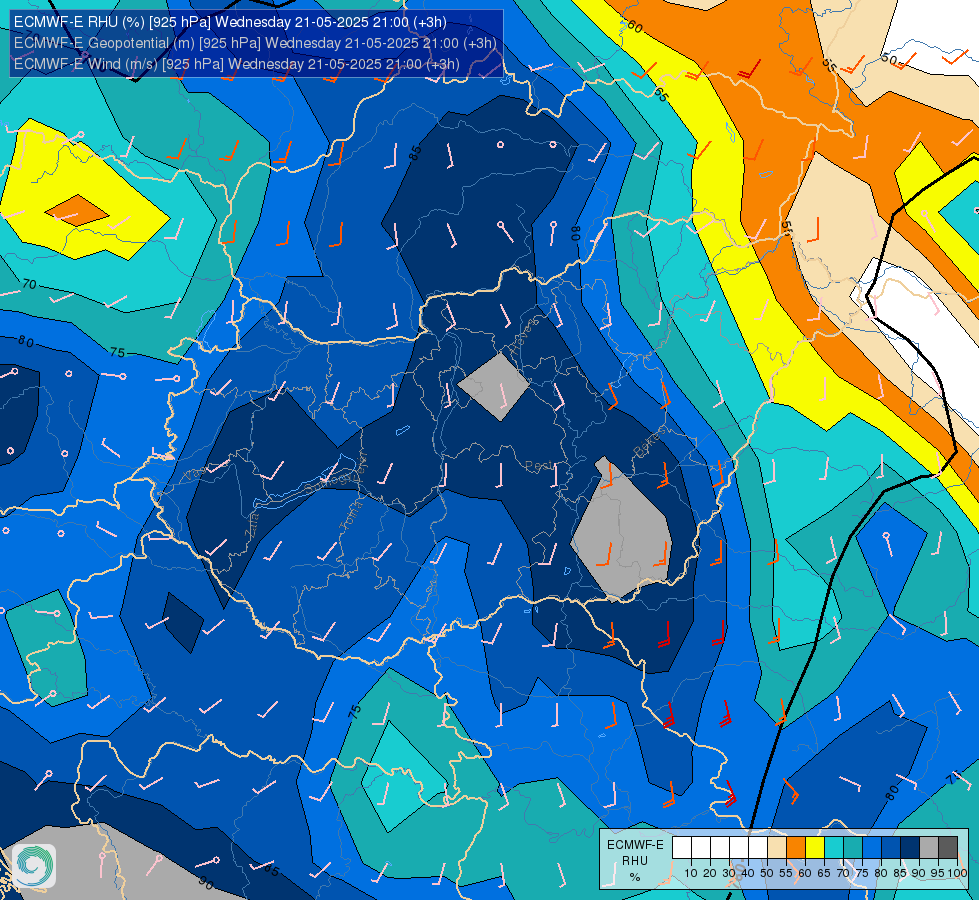
Task: Click the 65 contour label on the map
Action: 662,96
